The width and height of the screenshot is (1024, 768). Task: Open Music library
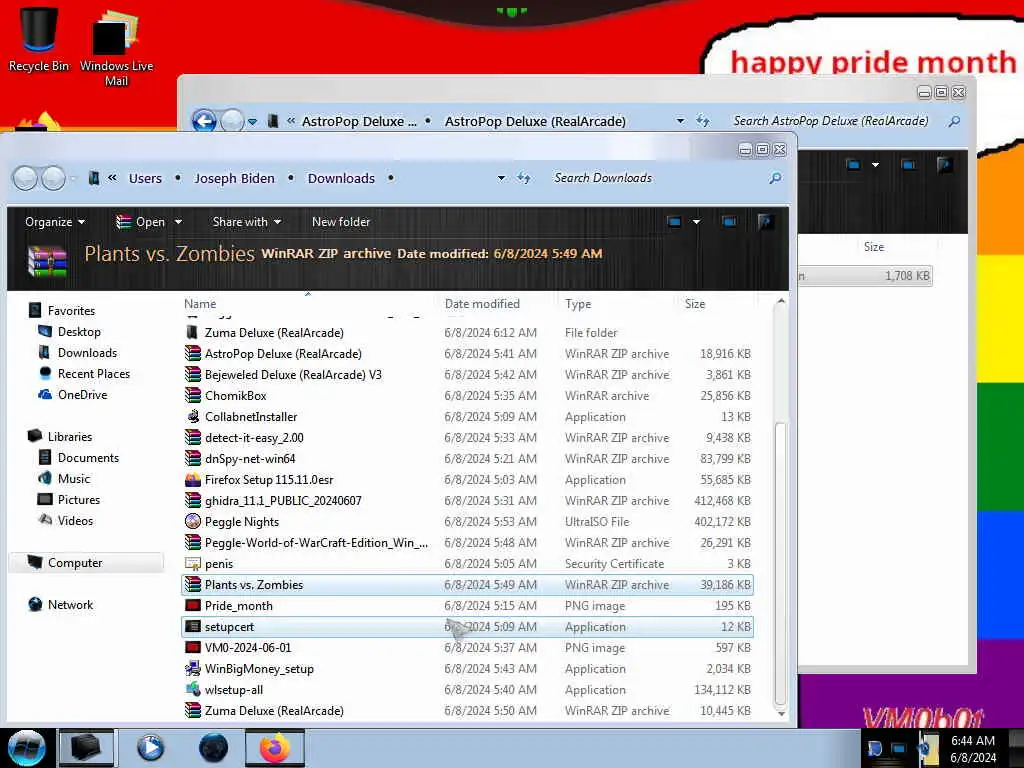pyautogui.click(x=74, y=479)
